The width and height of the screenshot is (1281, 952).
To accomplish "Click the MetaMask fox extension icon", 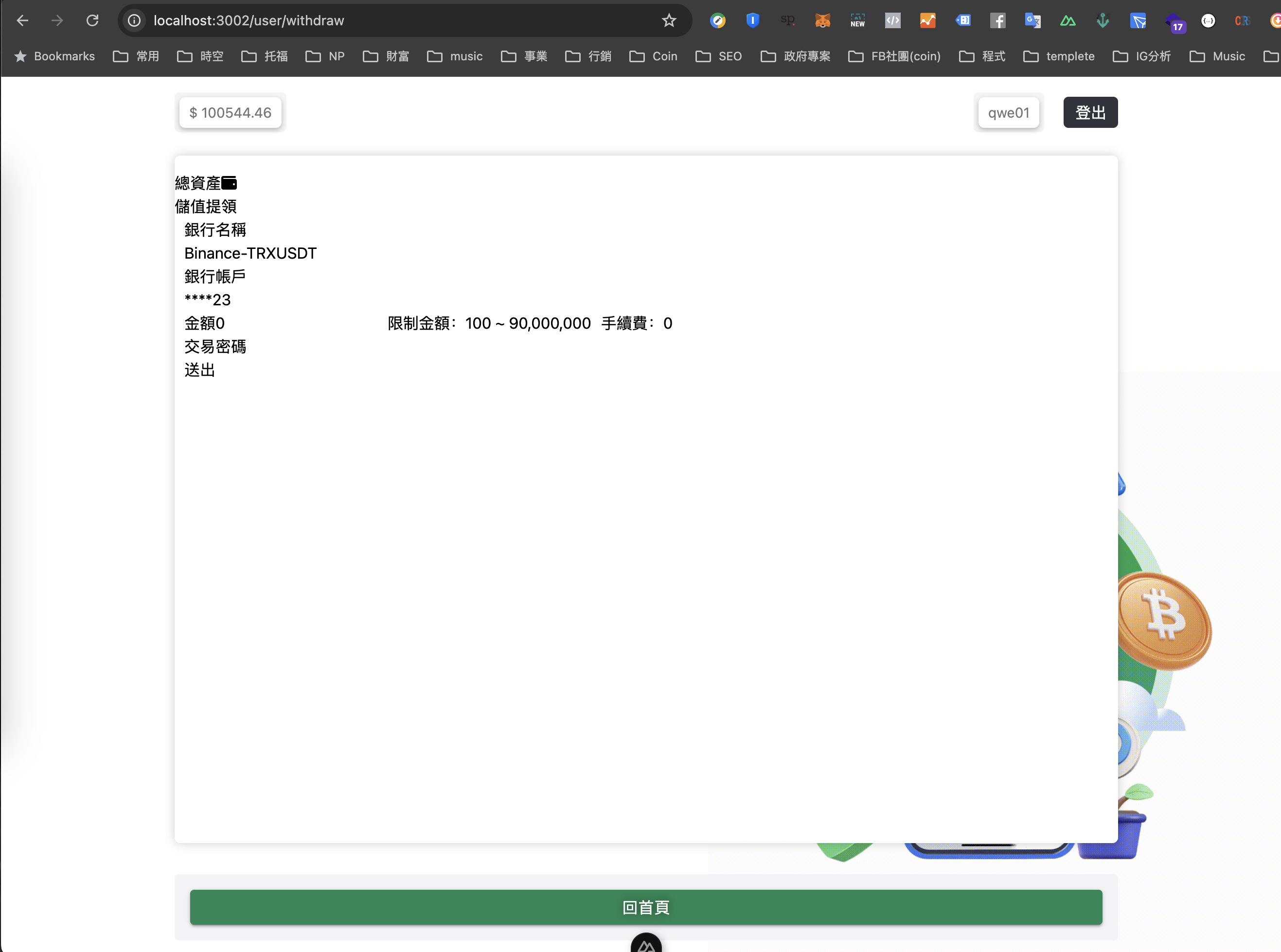I will pyautogui.click(x=822, y=21).
